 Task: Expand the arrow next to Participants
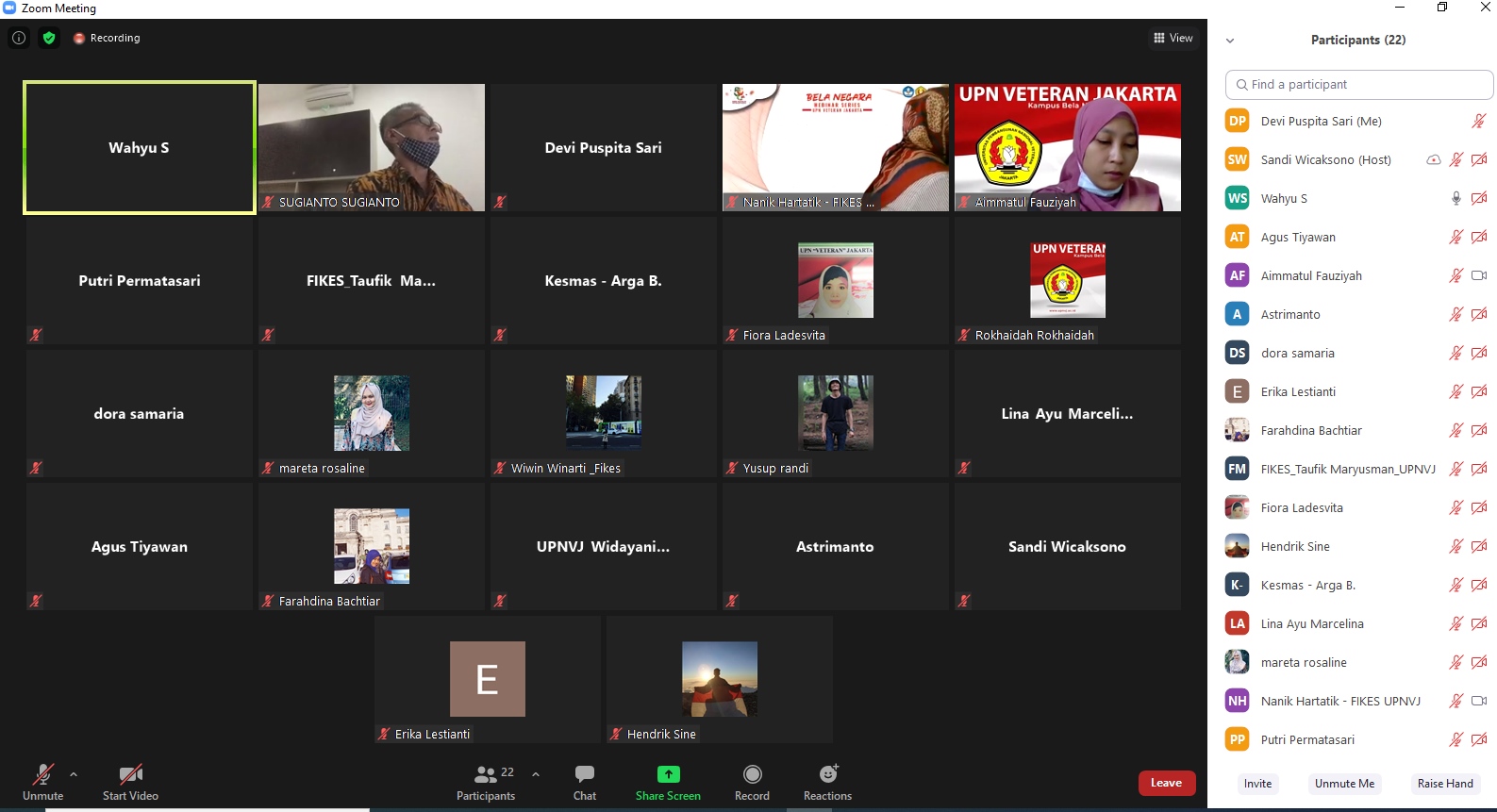(536, 774)
